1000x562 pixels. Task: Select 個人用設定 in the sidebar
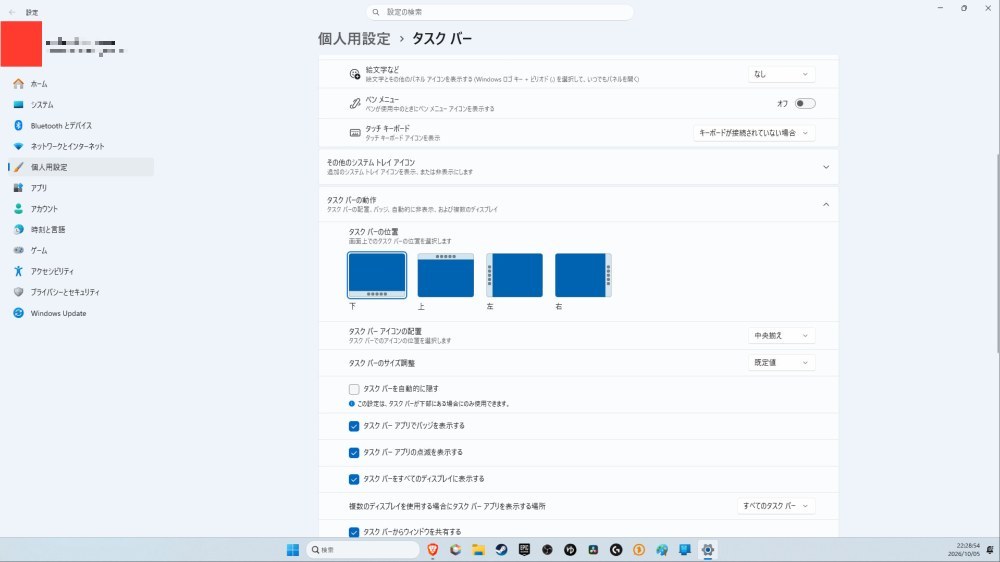(x=81, y=167)
